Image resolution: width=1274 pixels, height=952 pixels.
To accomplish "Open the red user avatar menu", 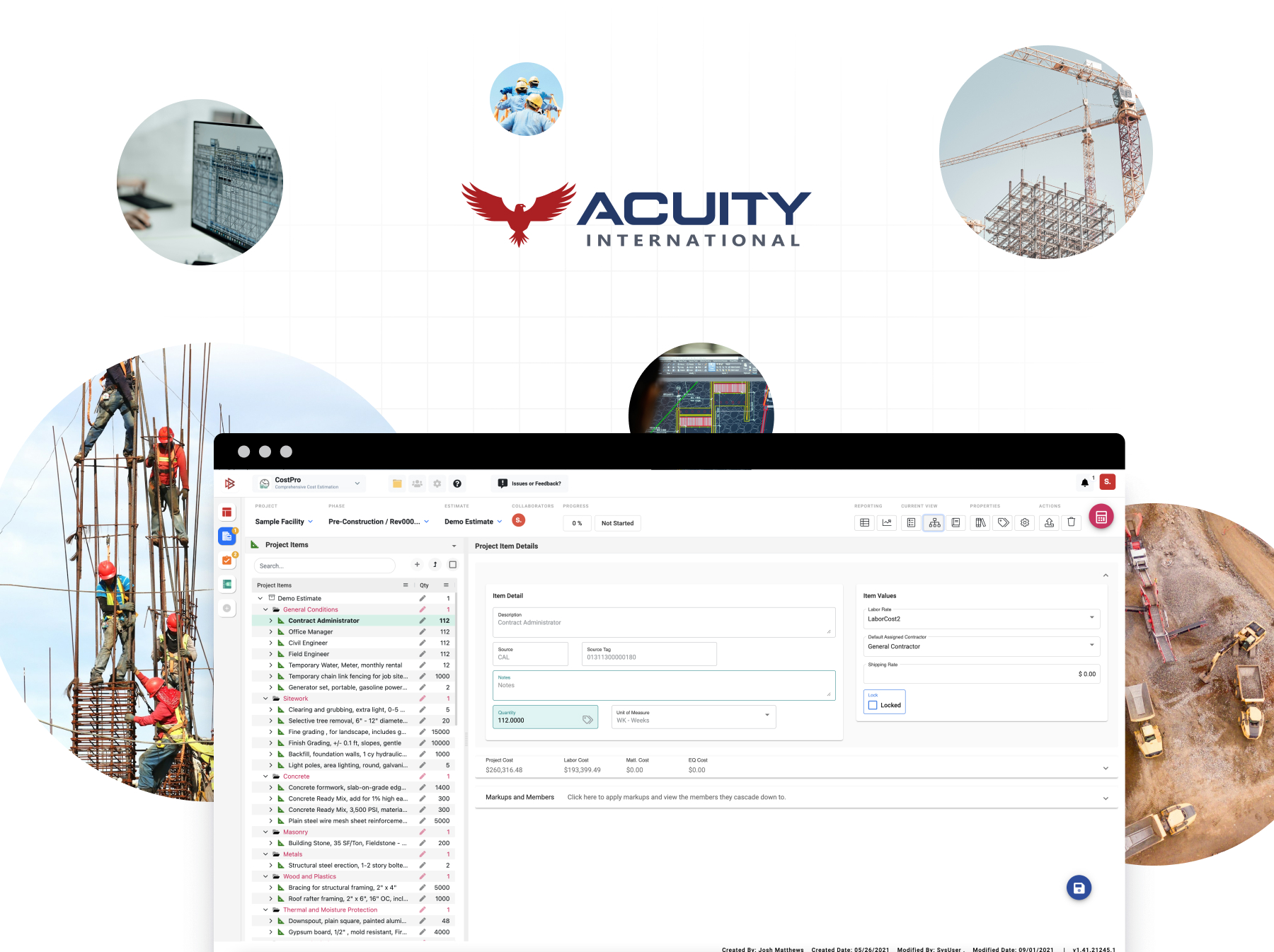I will [x=1108, y=482].
